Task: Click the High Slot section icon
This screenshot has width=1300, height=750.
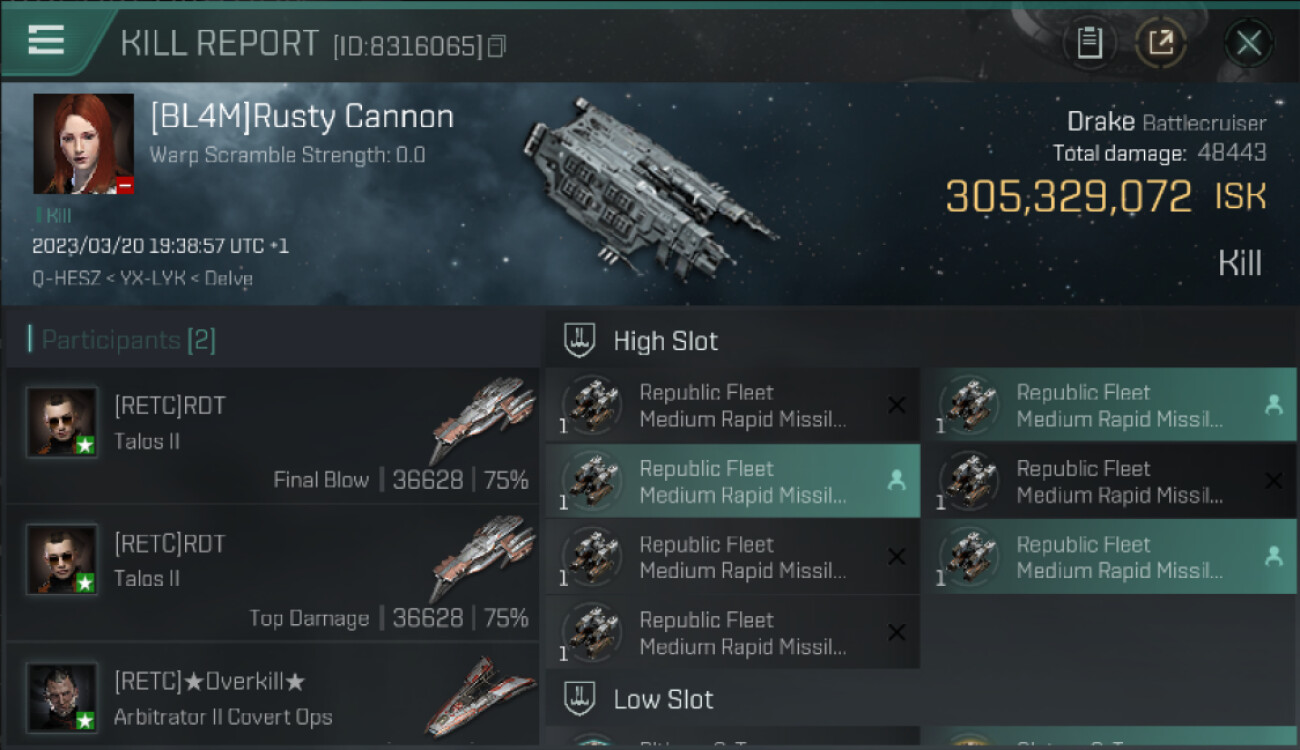Action: click(x=580, y=341)
